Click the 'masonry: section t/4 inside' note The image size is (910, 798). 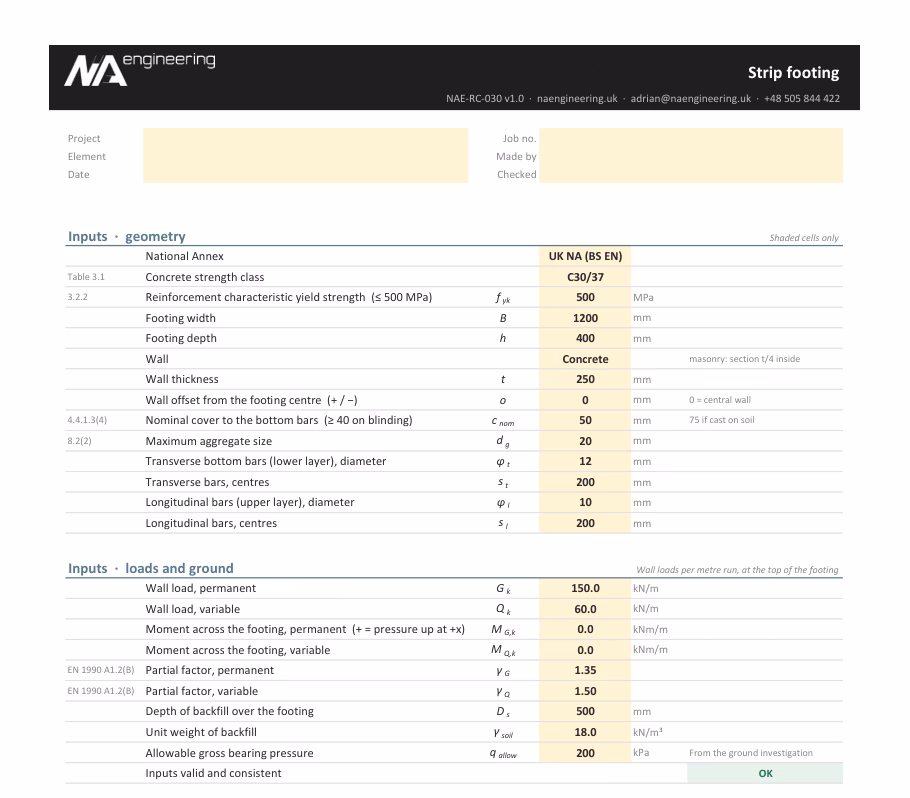click(745, 359)
